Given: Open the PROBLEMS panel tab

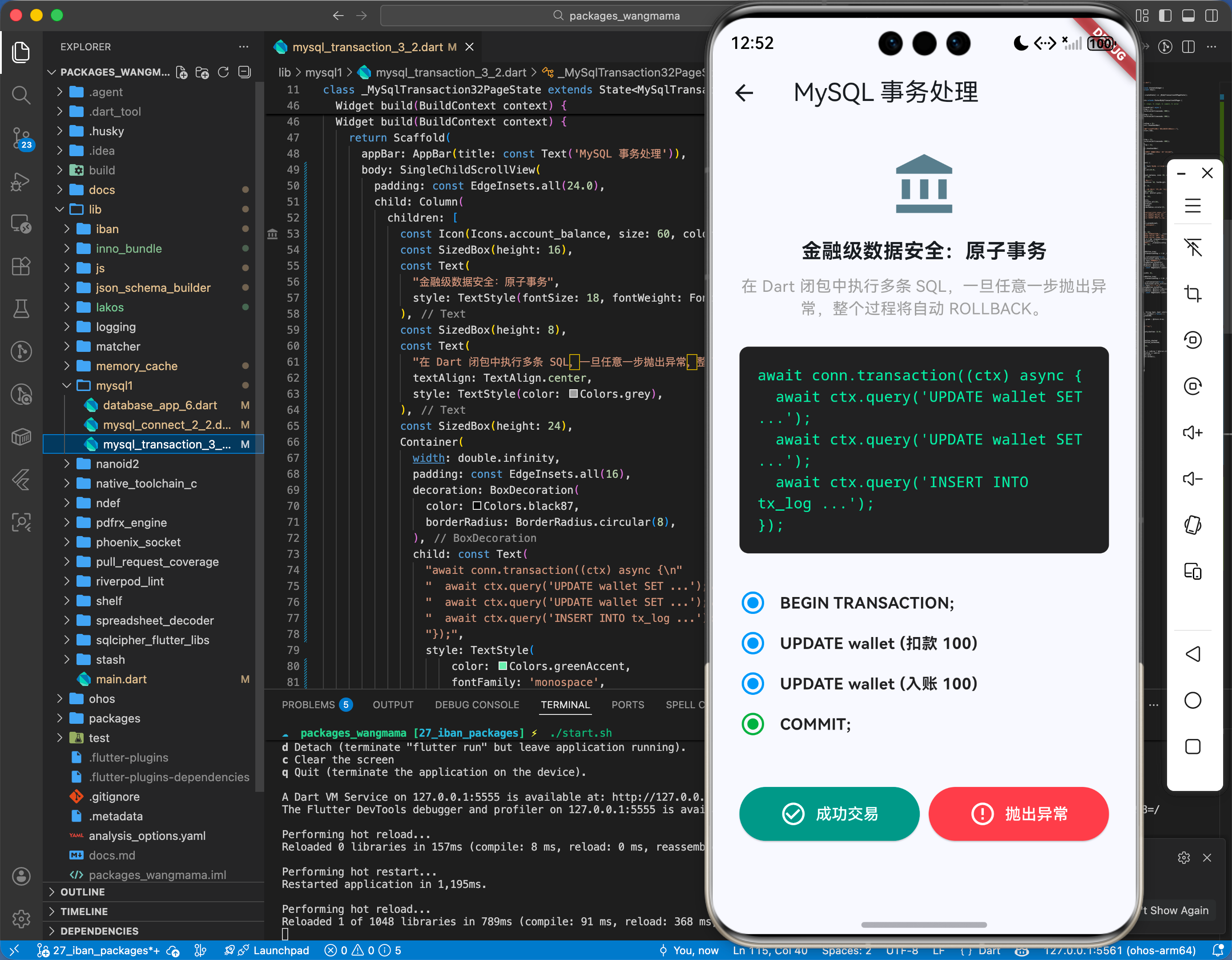Looking at the screenshot, I should (309, 705).
